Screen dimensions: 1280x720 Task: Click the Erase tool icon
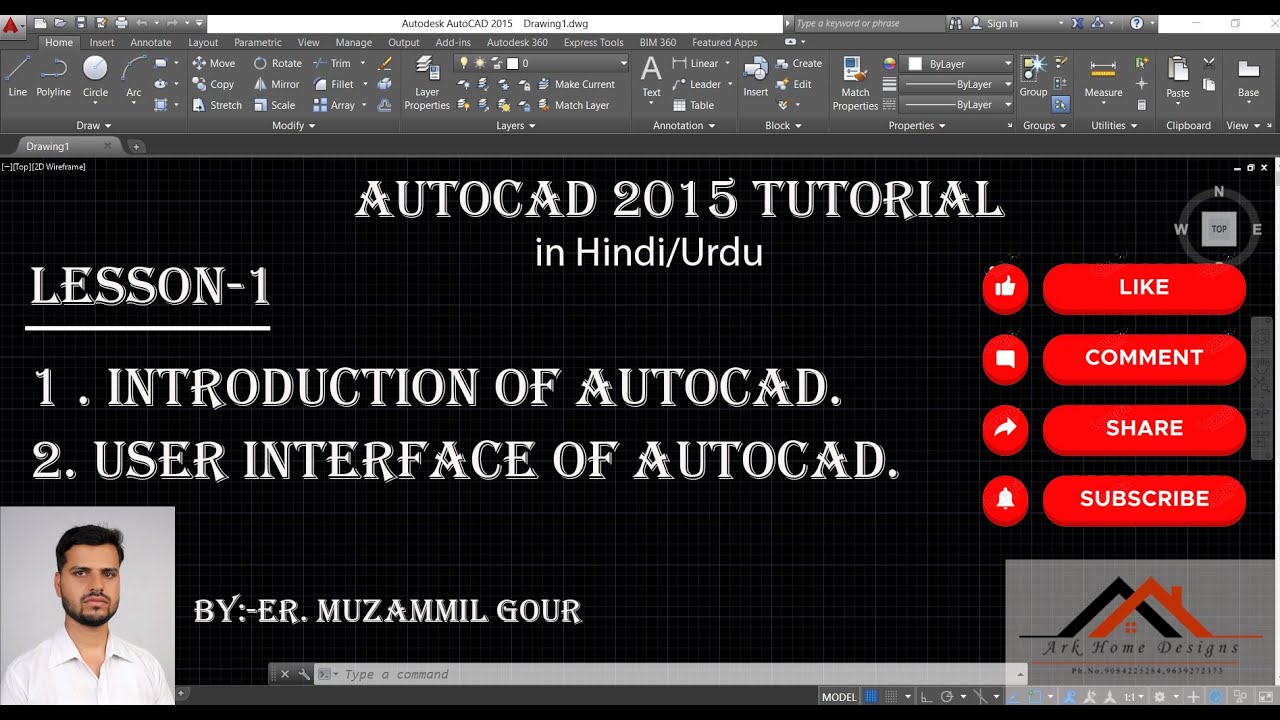(x=385, y=63)
